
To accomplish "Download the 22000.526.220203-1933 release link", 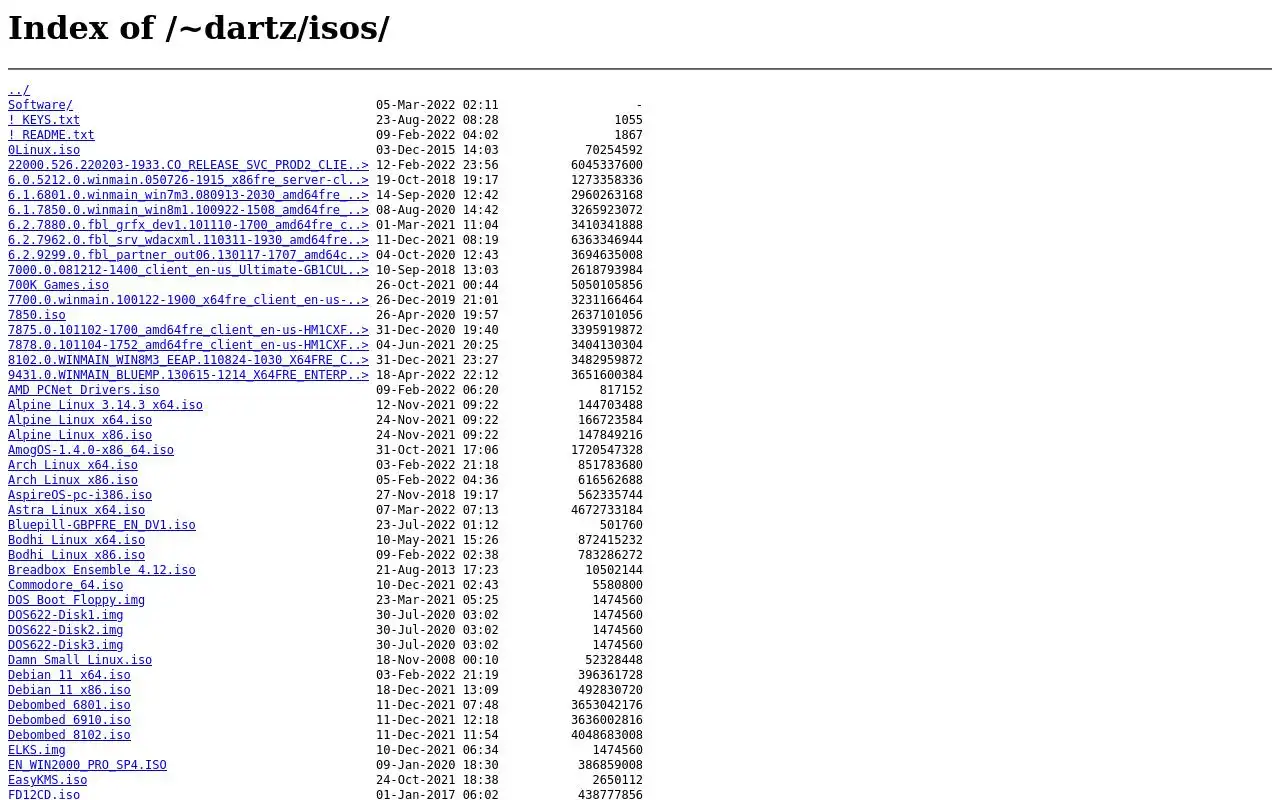I will [188, 165].
